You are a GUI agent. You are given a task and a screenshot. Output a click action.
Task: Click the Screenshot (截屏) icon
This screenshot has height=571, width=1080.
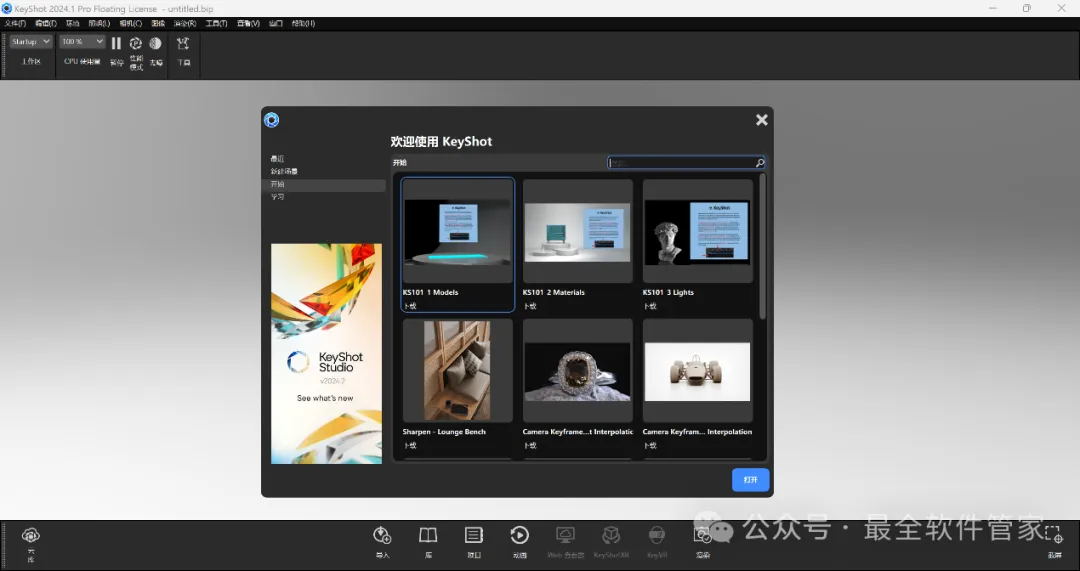[x=1054, y=535]
